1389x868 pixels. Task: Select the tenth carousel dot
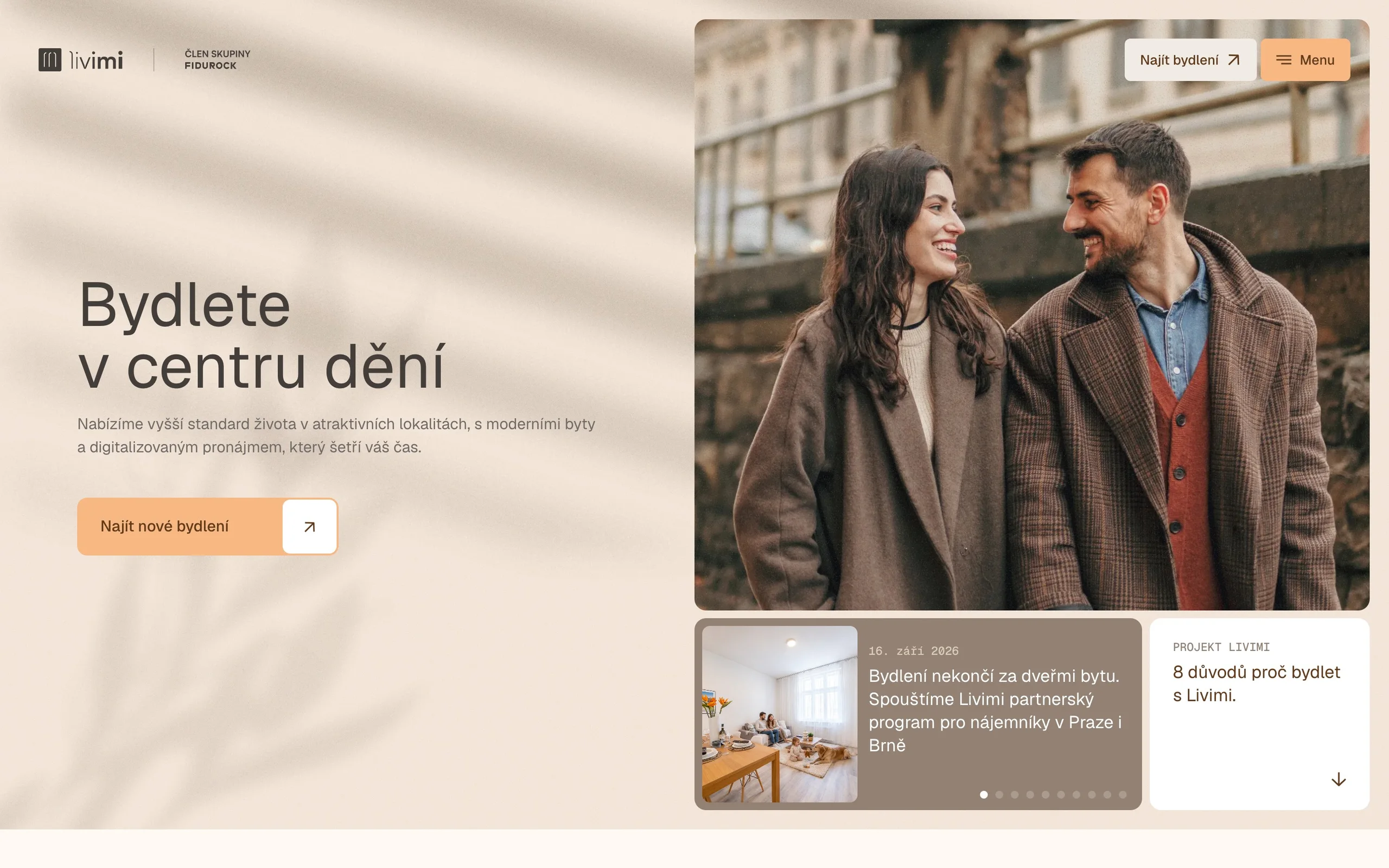pyautogui.click(x=1123, y=795)
